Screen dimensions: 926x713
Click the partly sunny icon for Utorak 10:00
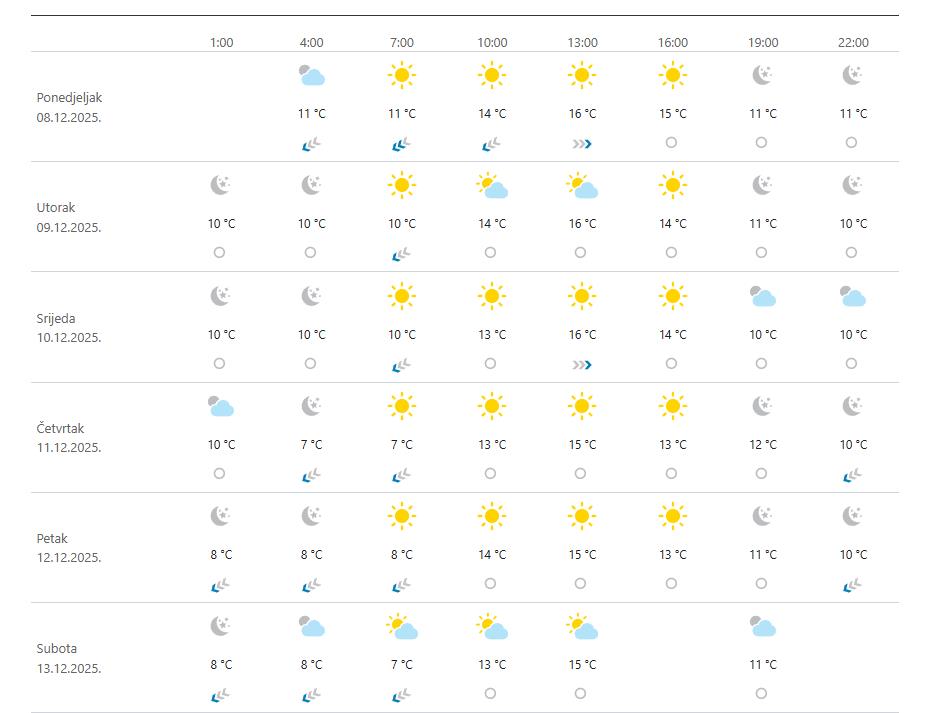click(x=492, y=186)
